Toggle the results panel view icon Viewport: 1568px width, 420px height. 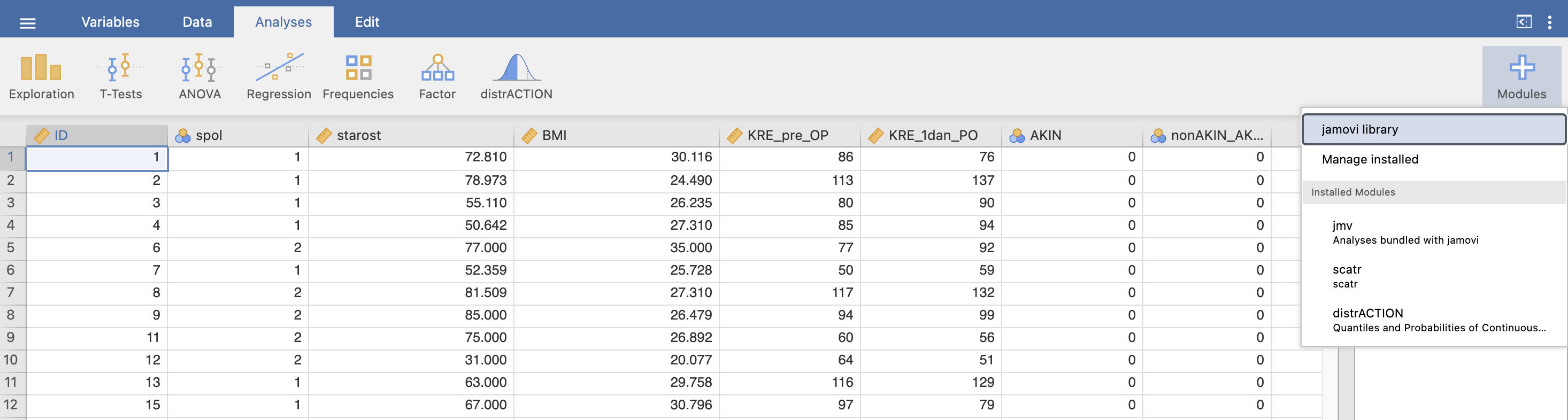point(1524,22)
